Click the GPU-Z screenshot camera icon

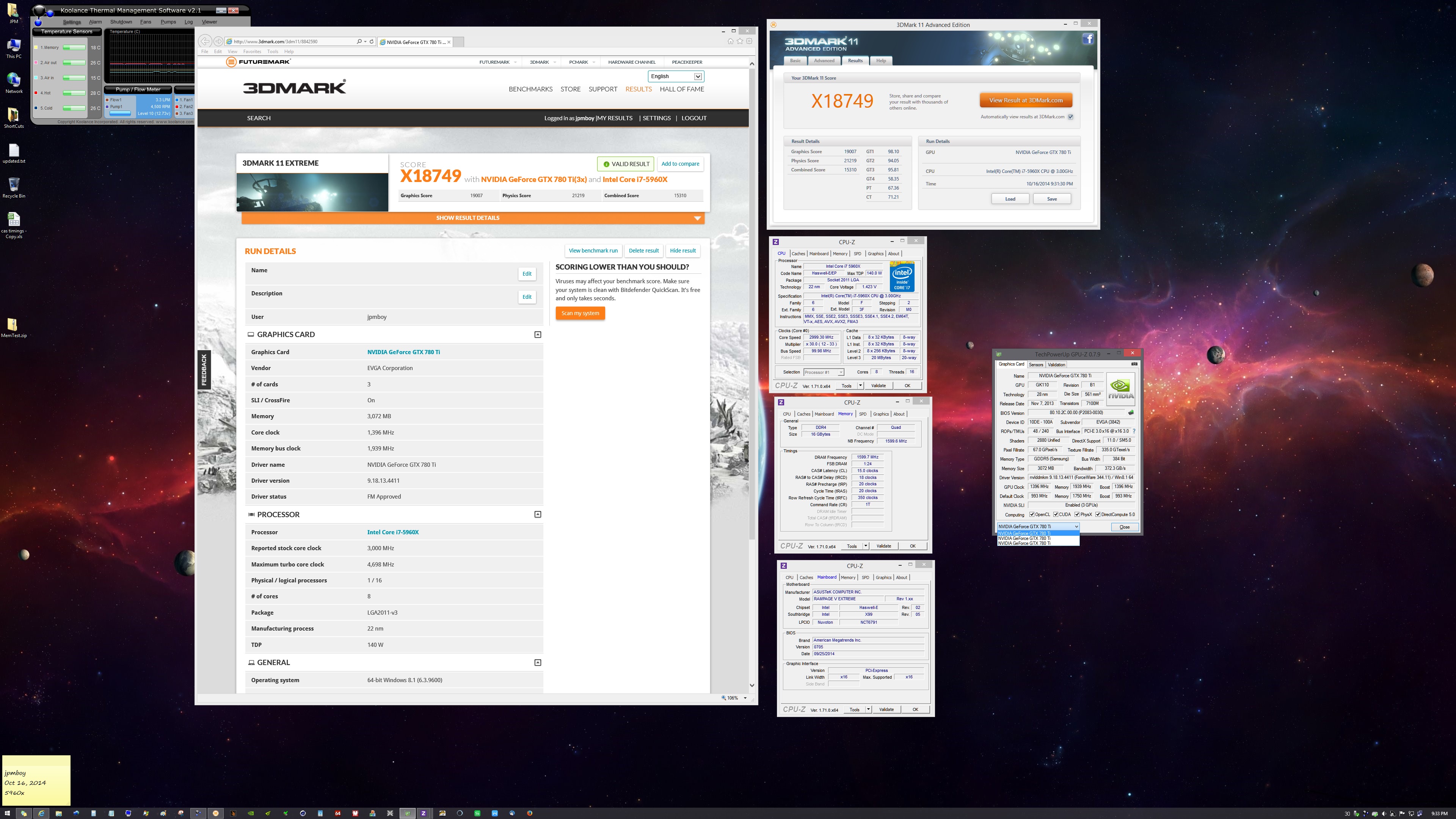click(x=1134, y=364)
